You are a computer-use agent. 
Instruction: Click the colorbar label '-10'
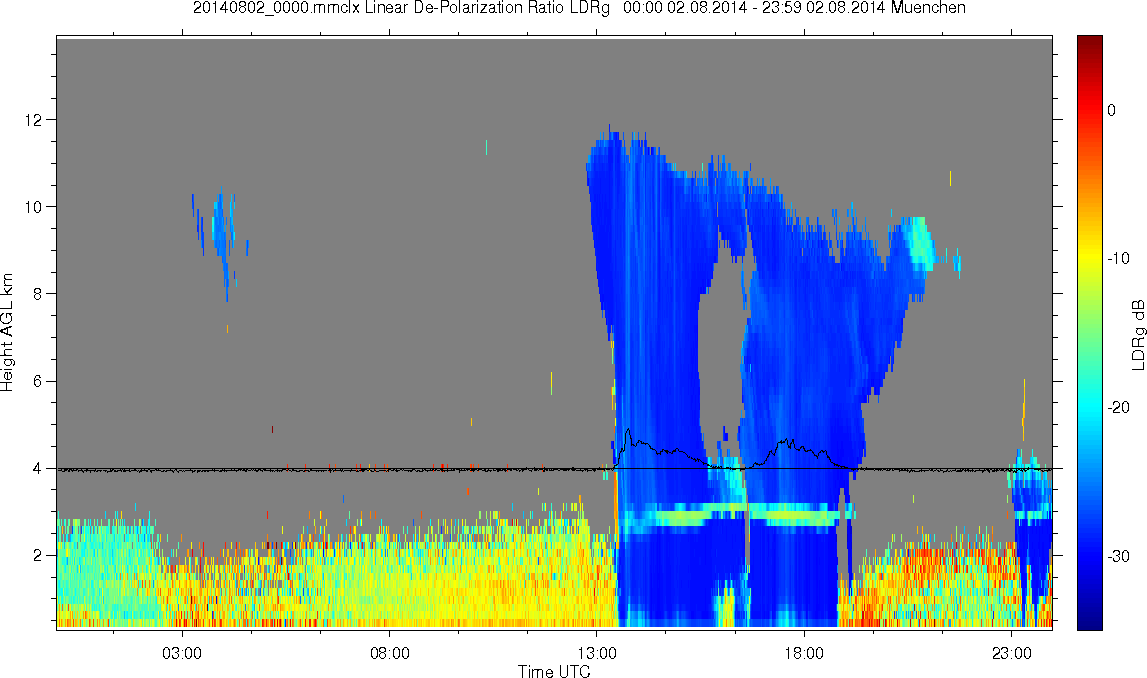point(1118,258)
